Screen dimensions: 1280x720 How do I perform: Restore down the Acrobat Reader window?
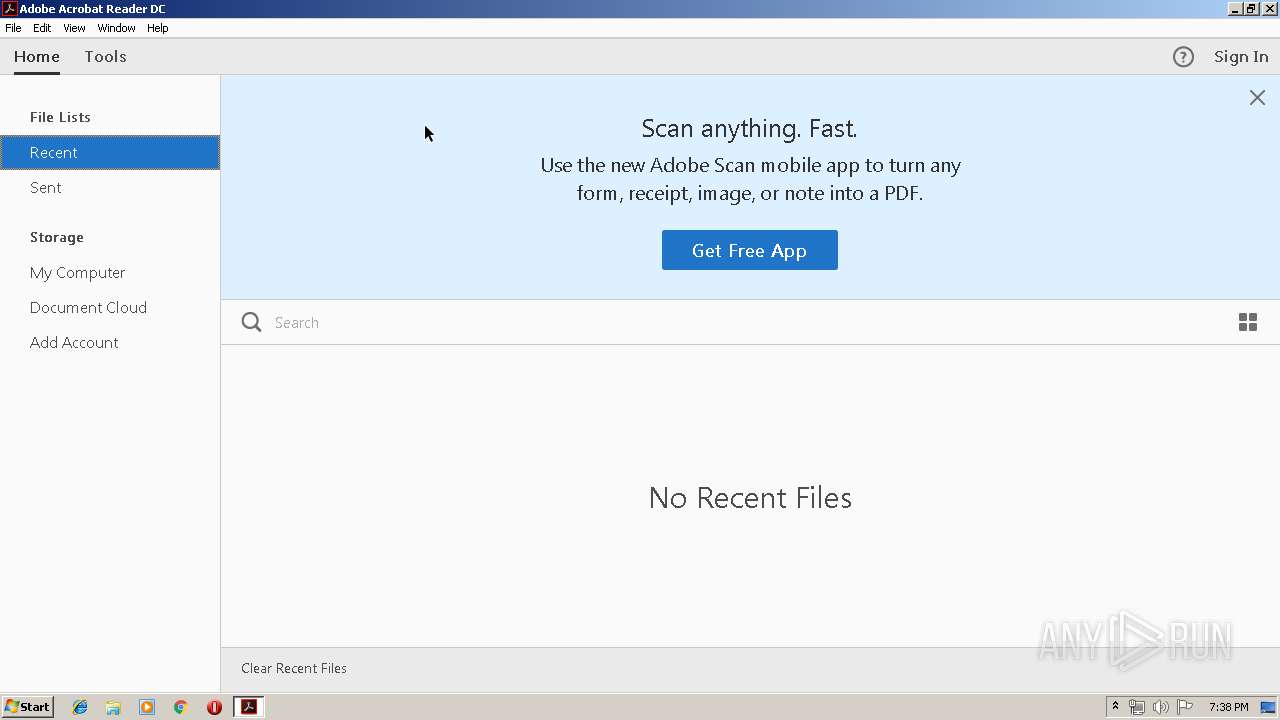coord(1251,8)
